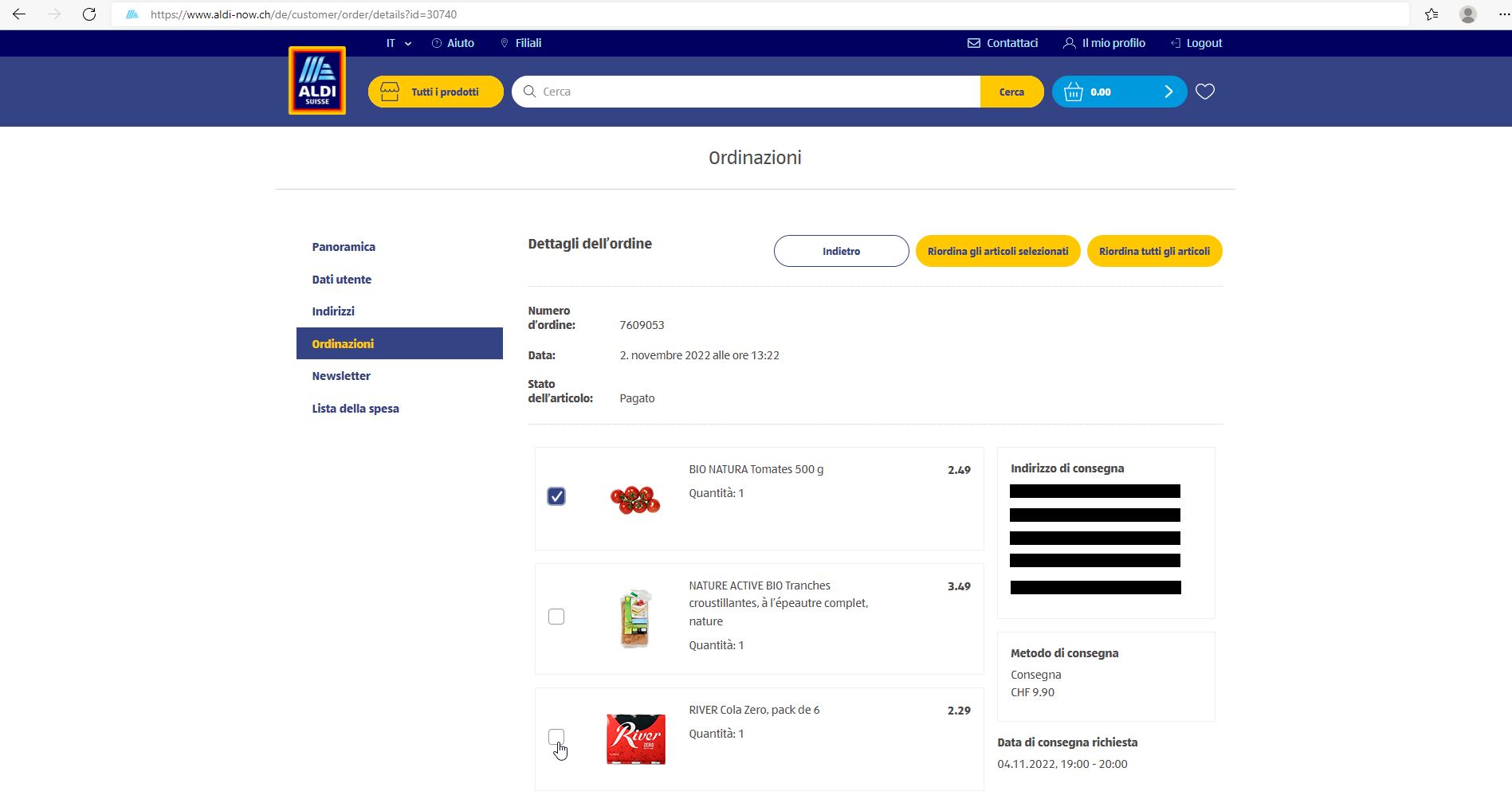Select Newsletter in the sidebar
Viewport: 1512px width, 799px height.
pyautogui.click(x=341, y=376)
